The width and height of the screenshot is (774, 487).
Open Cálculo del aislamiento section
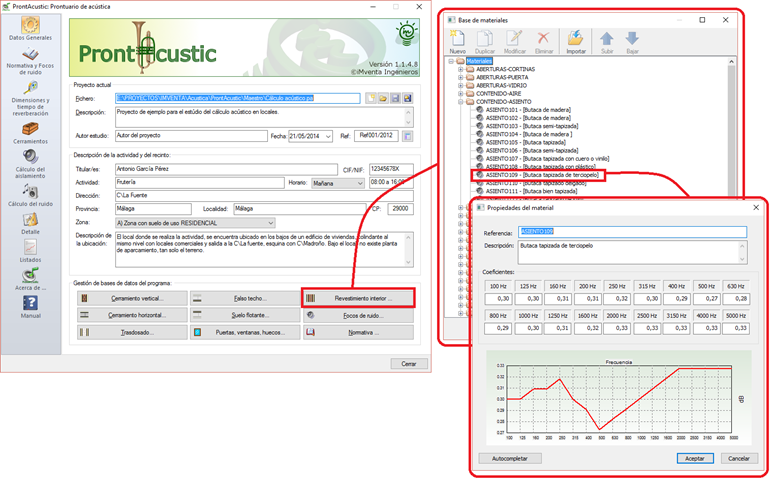(30, 164)
